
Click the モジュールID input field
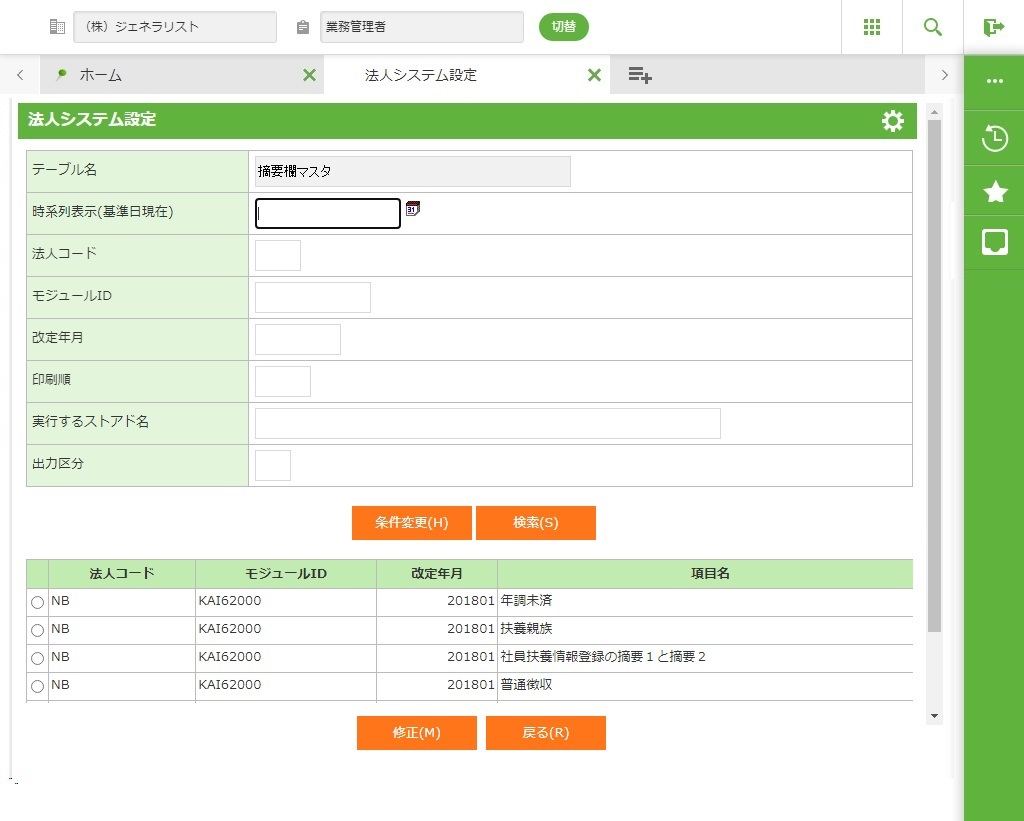click(312, 297)
